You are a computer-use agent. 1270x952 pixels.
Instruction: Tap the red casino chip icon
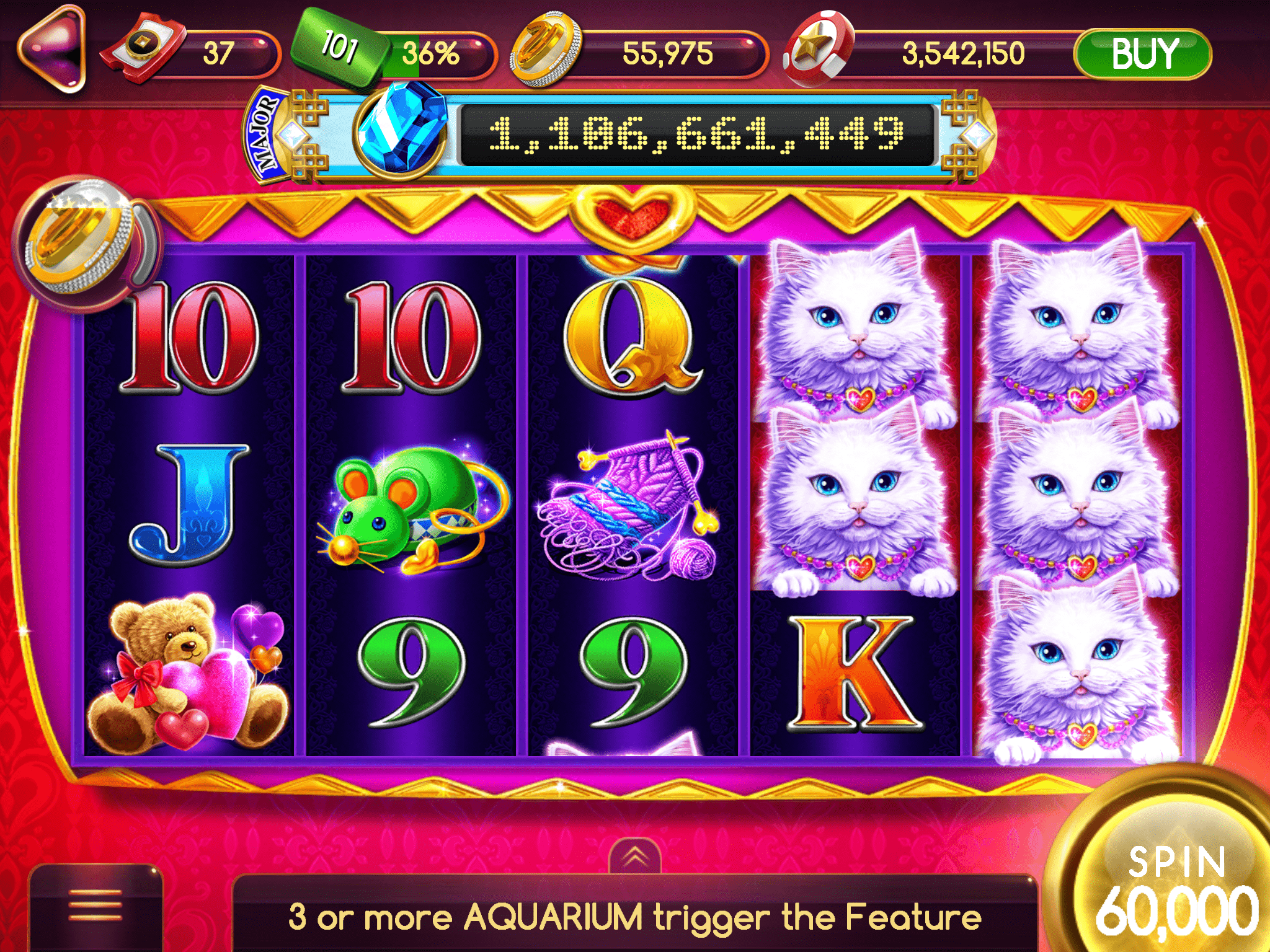point(820,48)
